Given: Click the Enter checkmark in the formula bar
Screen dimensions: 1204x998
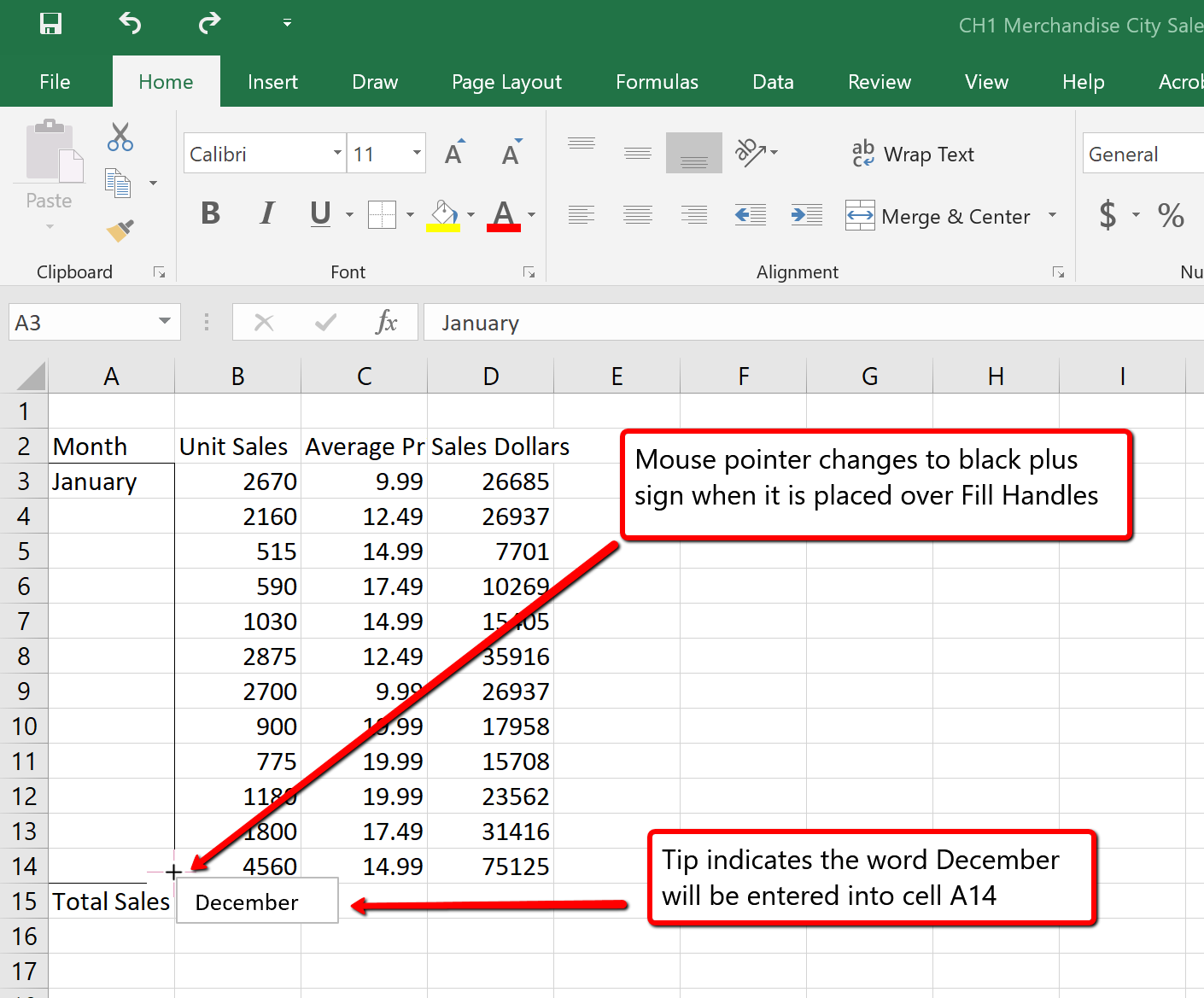Looking at the screenshot, I should (x=325, y=323).
